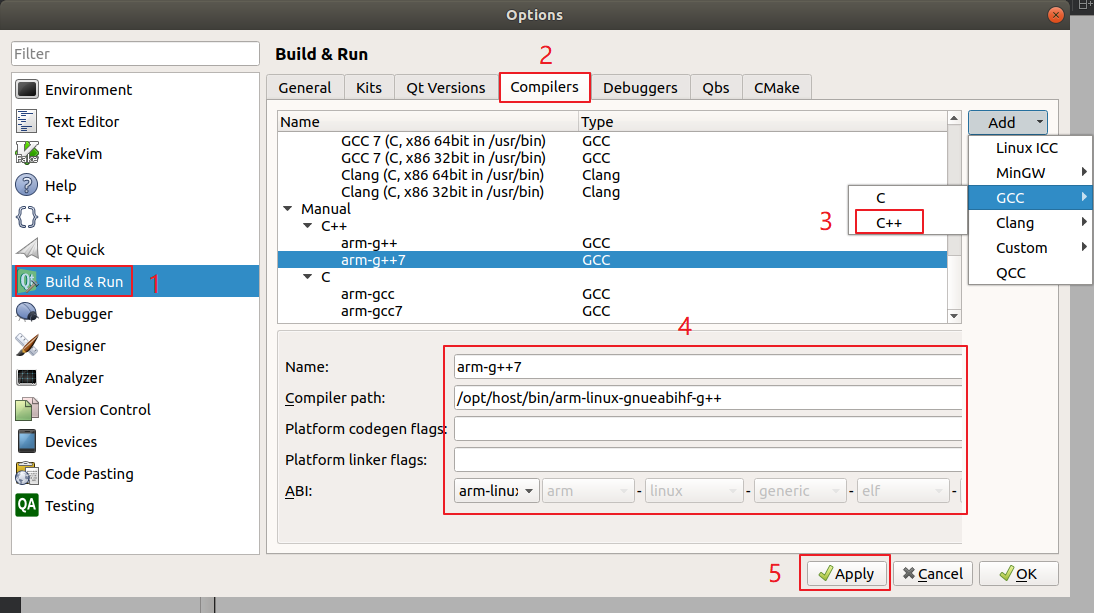
Task: Open the Code Pasting category
Action: click(x=135, y=474)
